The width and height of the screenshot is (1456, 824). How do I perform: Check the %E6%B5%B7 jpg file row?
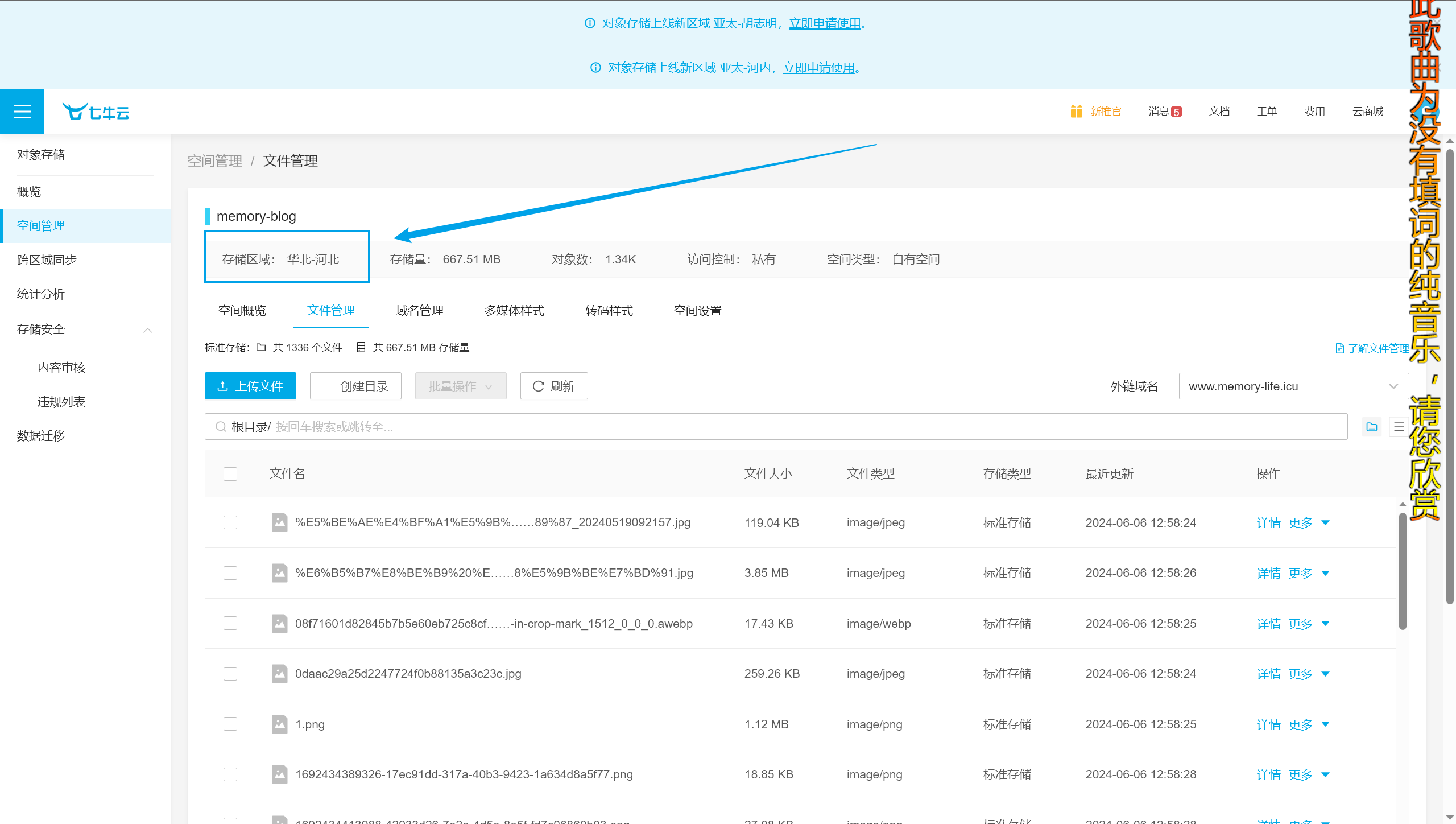(230, 573)
